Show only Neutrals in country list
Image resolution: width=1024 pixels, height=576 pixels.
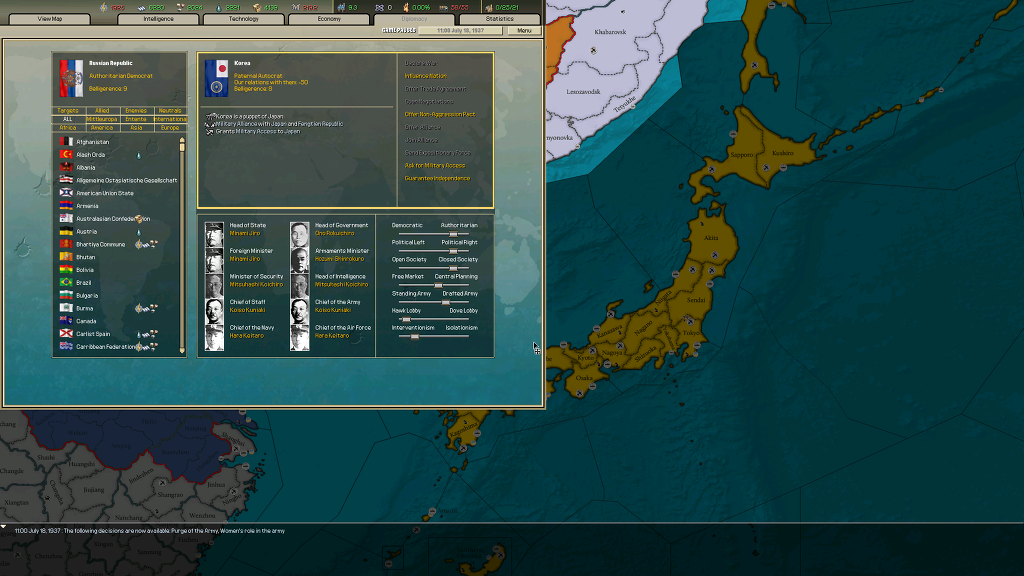[170, 111]
